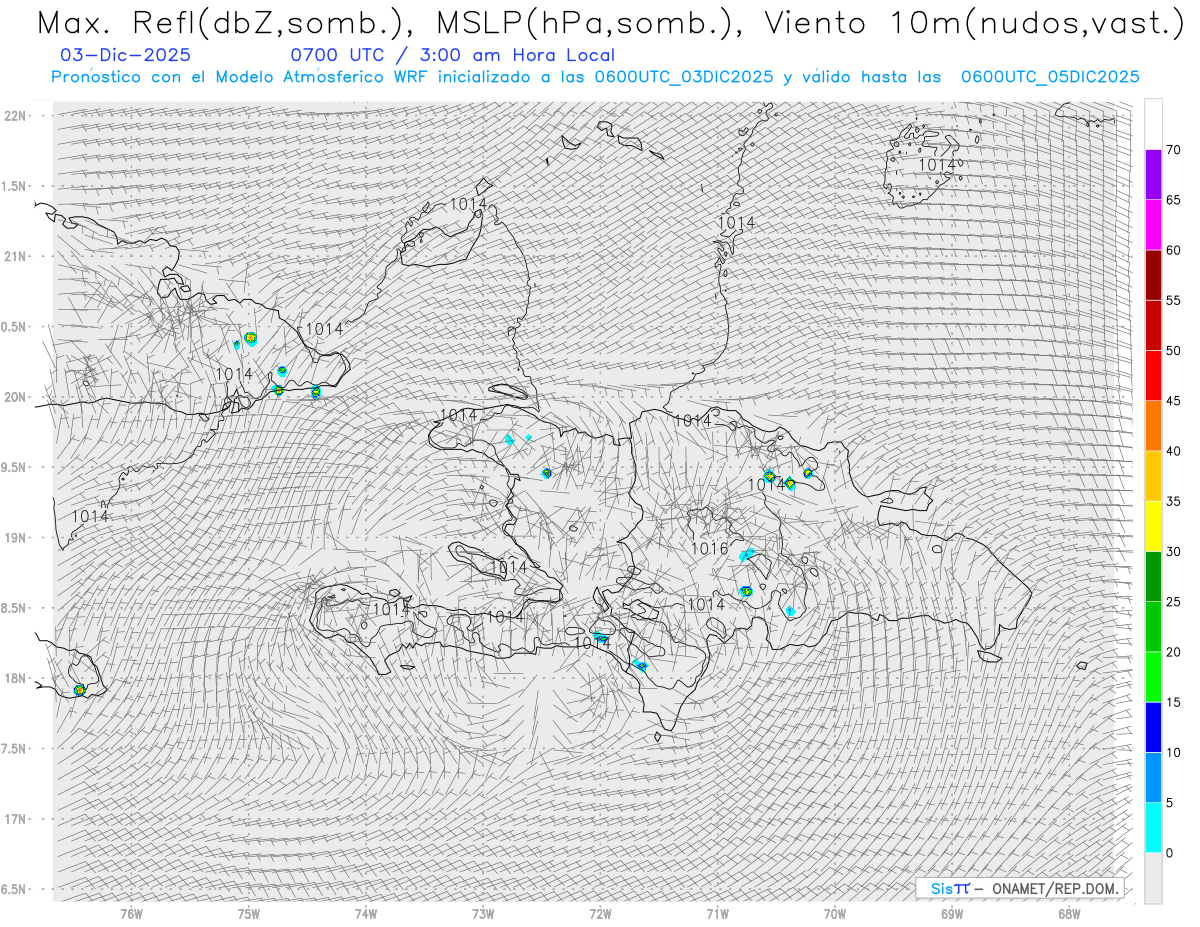
Task: Click the colorbar segment between 20 and 25
Action: coord(1153,626)
